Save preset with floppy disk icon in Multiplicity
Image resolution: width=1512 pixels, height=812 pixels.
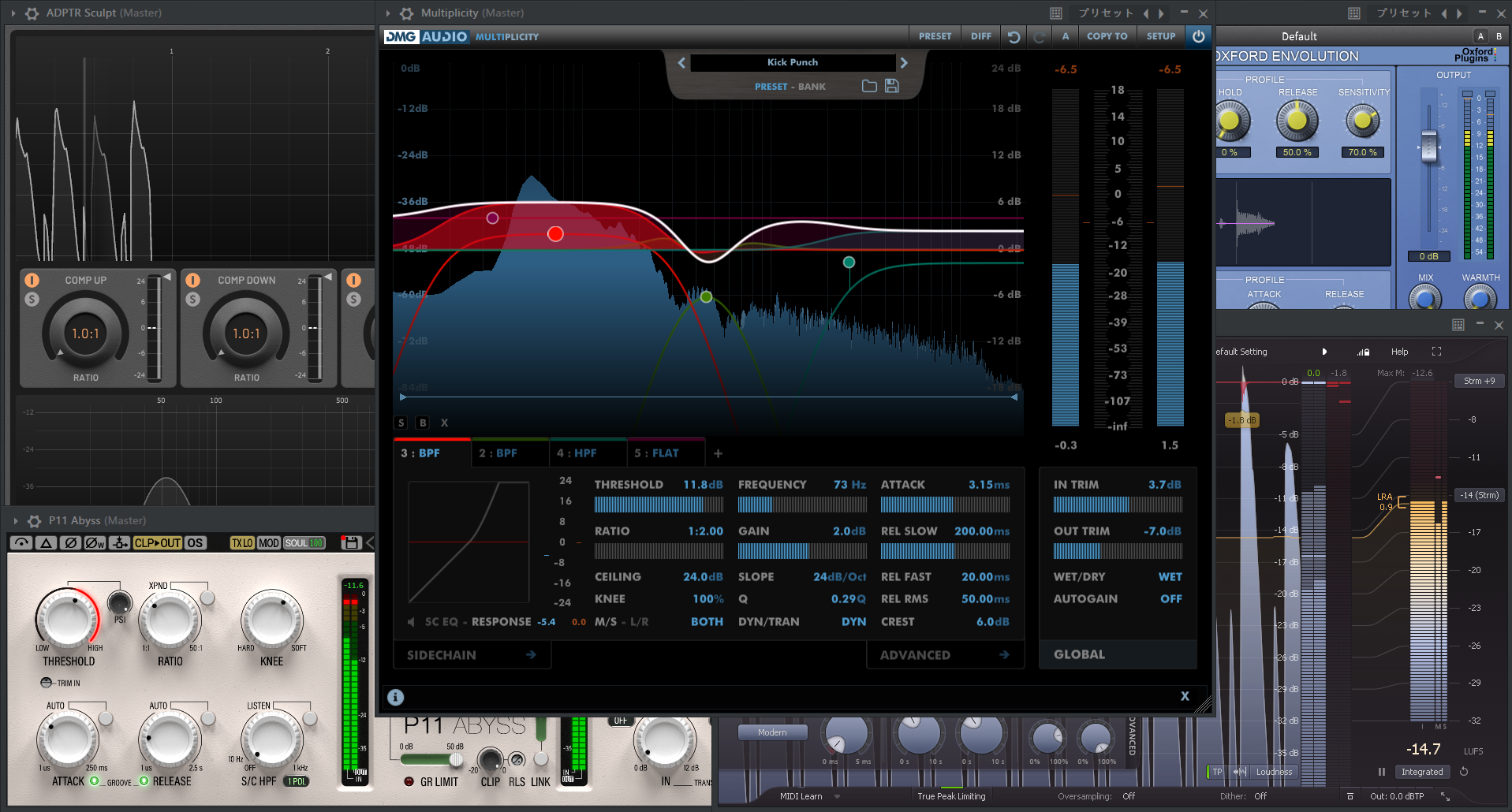click(892, 86)
